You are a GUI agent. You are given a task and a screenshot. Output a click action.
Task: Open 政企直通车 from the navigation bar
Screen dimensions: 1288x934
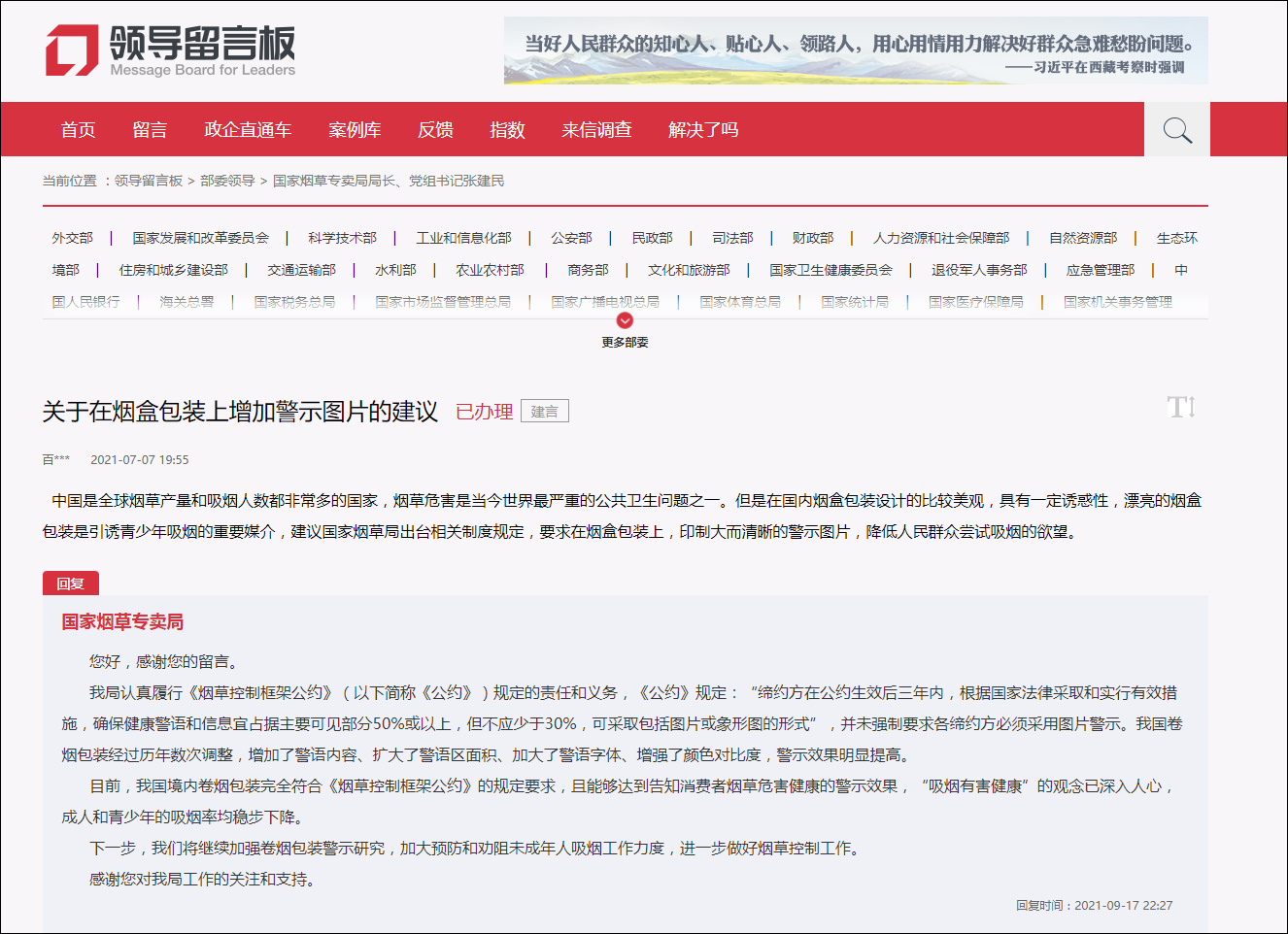coord(247,129)
